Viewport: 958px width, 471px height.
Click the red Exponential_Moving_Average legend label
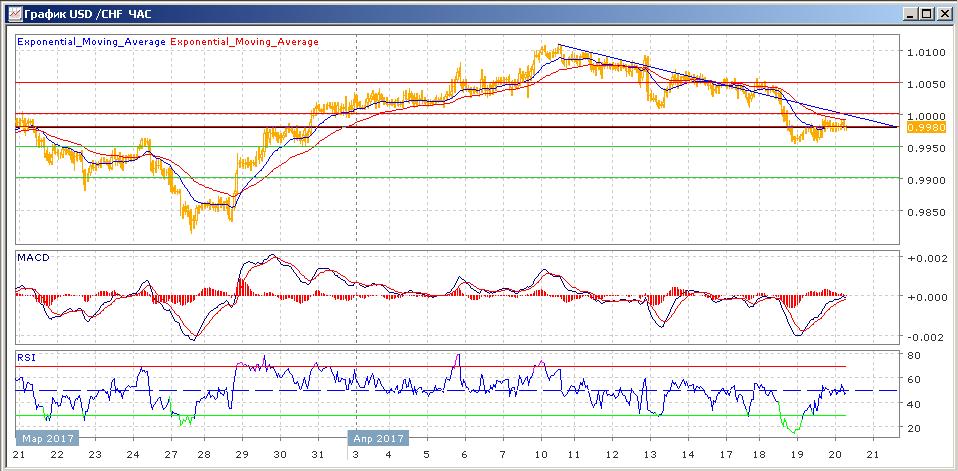tap(245, 42)
